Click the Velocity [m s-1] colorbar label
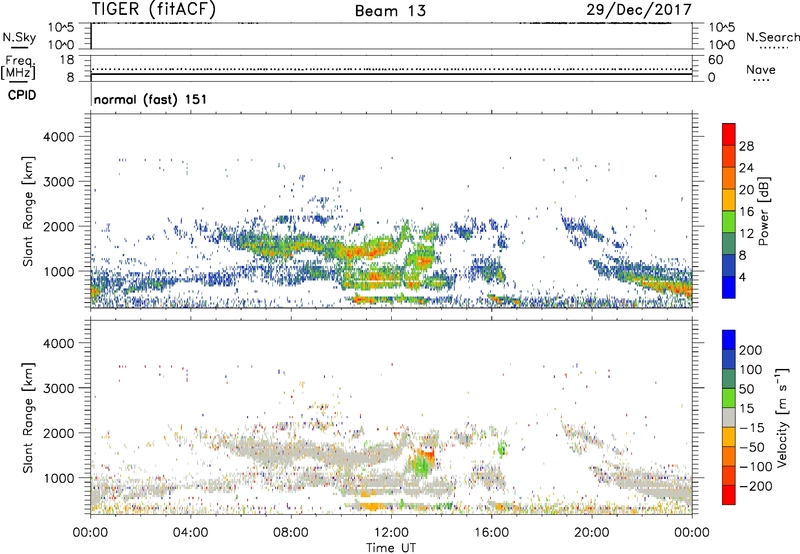This screenshot has height=554, width=800. pyautogui.click(x=781, y=417)
